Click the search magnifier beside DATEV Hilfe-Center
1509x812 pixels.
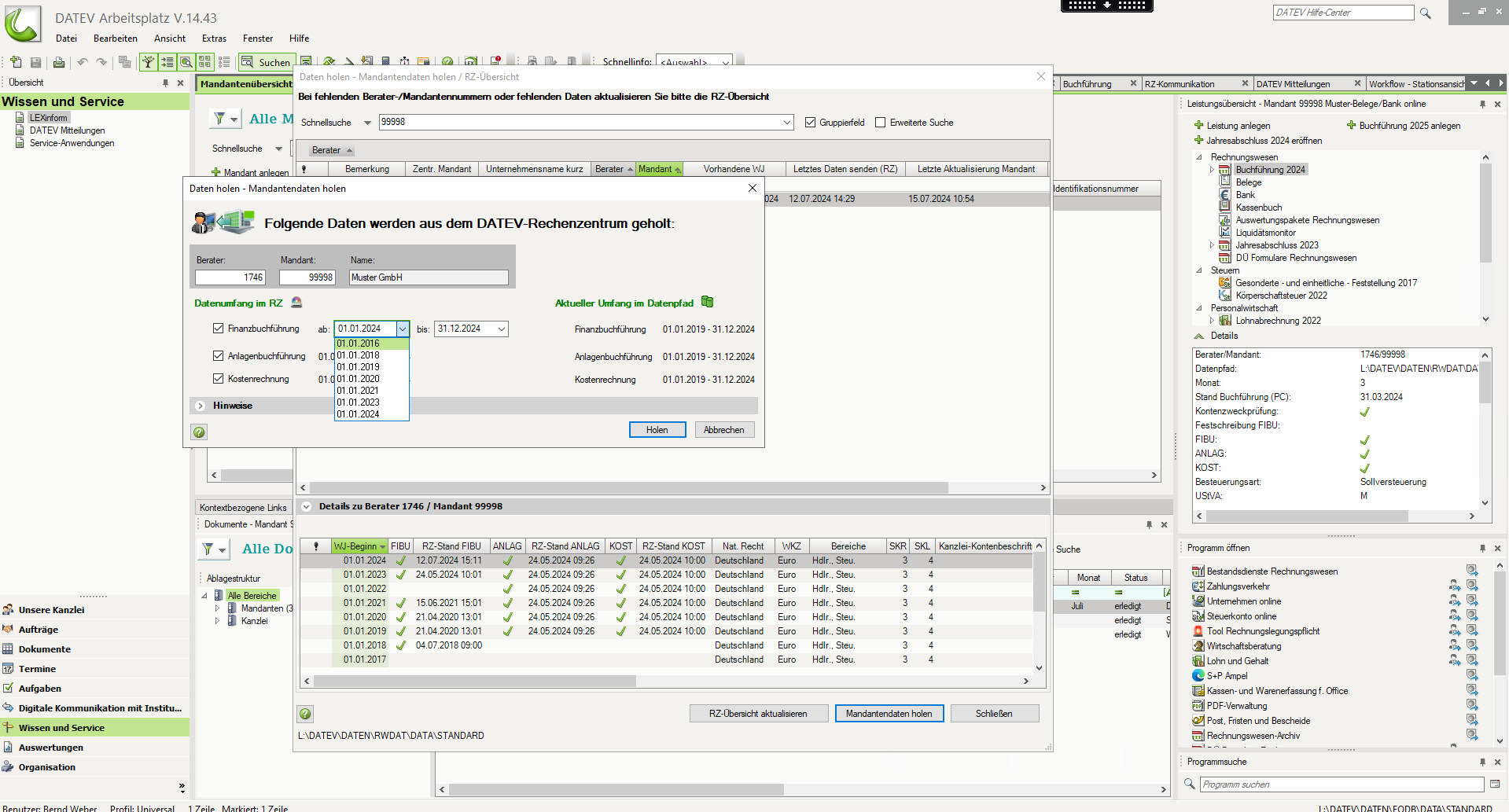[1425, 13]
